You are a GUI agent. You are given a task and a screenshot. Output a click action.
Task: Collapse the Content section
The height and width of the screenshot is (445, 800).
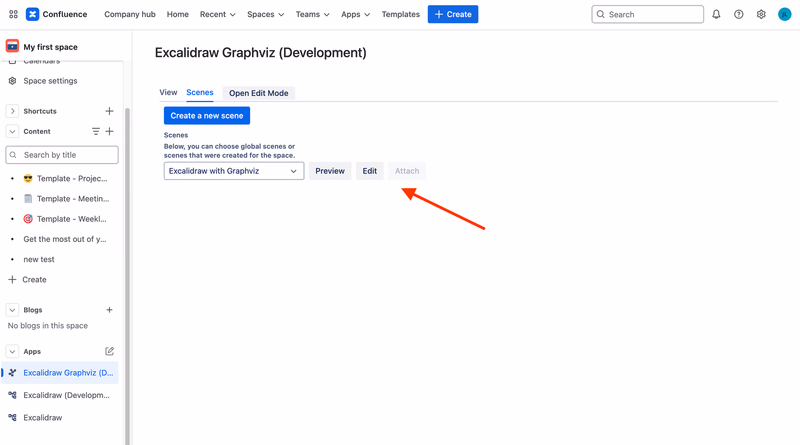(12, 131)
